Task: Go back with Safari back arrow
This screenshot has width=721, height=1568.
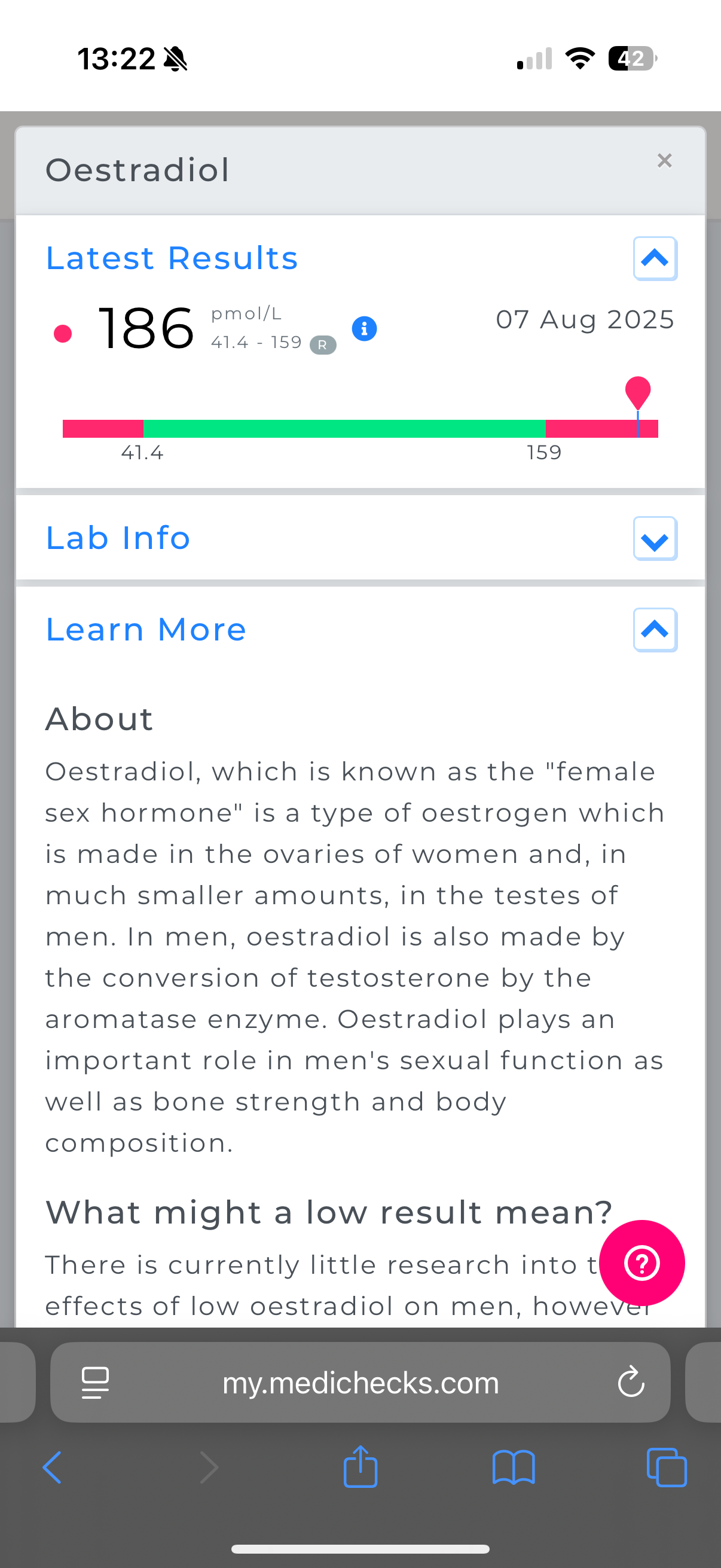Action: (53, 1467)
